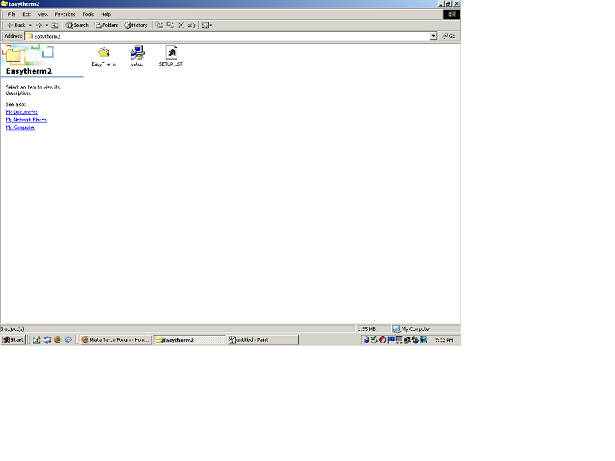Open the Help menu
This screenshot has height=461, width=615.
[x=106, y=14]
